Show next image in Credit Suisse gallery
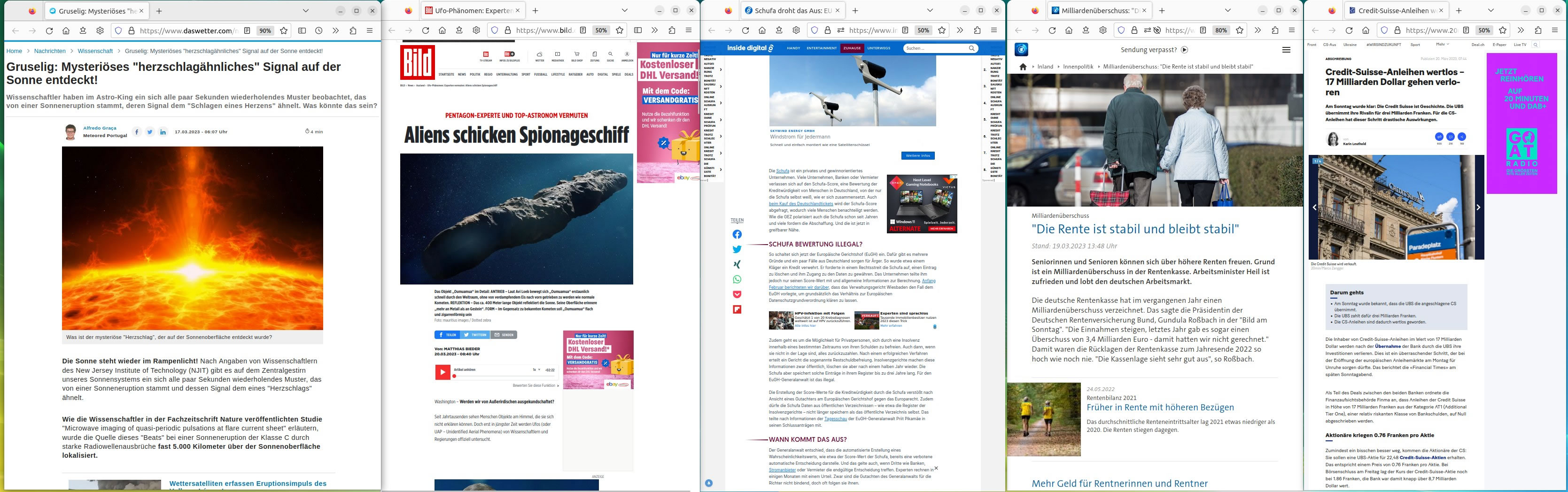The height and width of the screenshot is (492, 1568). click(1478, 208)
